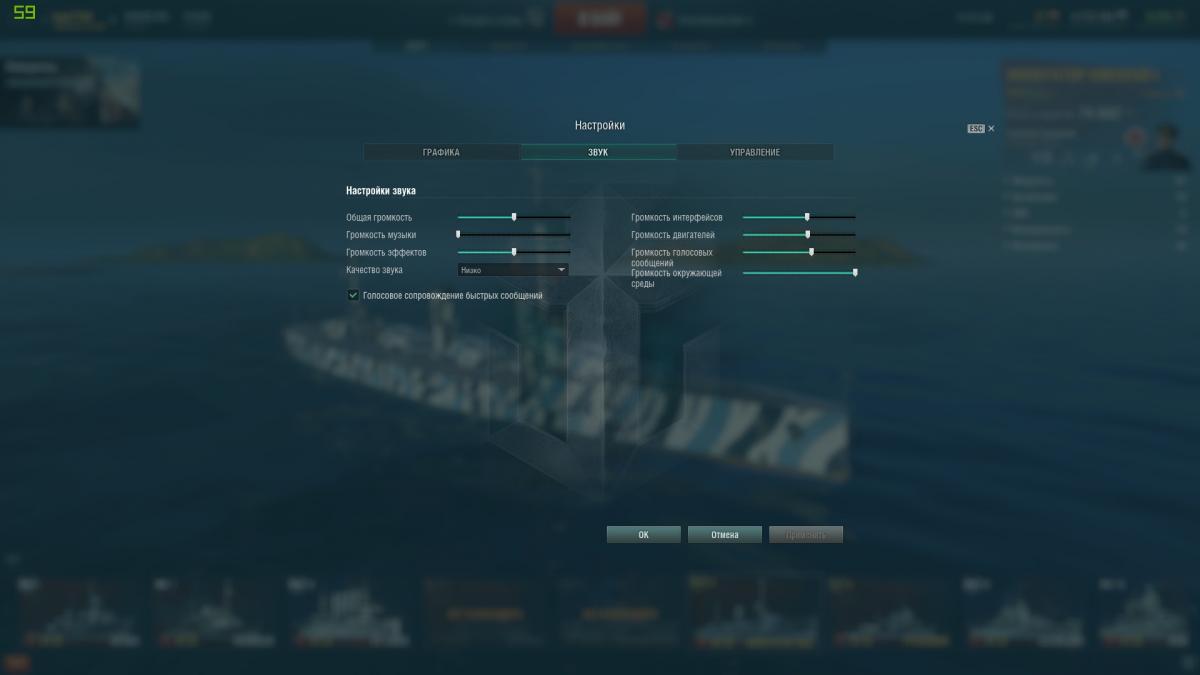This screenshot has width=1200, height=675.
Task: Click the Громкость музыки slider track
Action: [x=514, y=234]
